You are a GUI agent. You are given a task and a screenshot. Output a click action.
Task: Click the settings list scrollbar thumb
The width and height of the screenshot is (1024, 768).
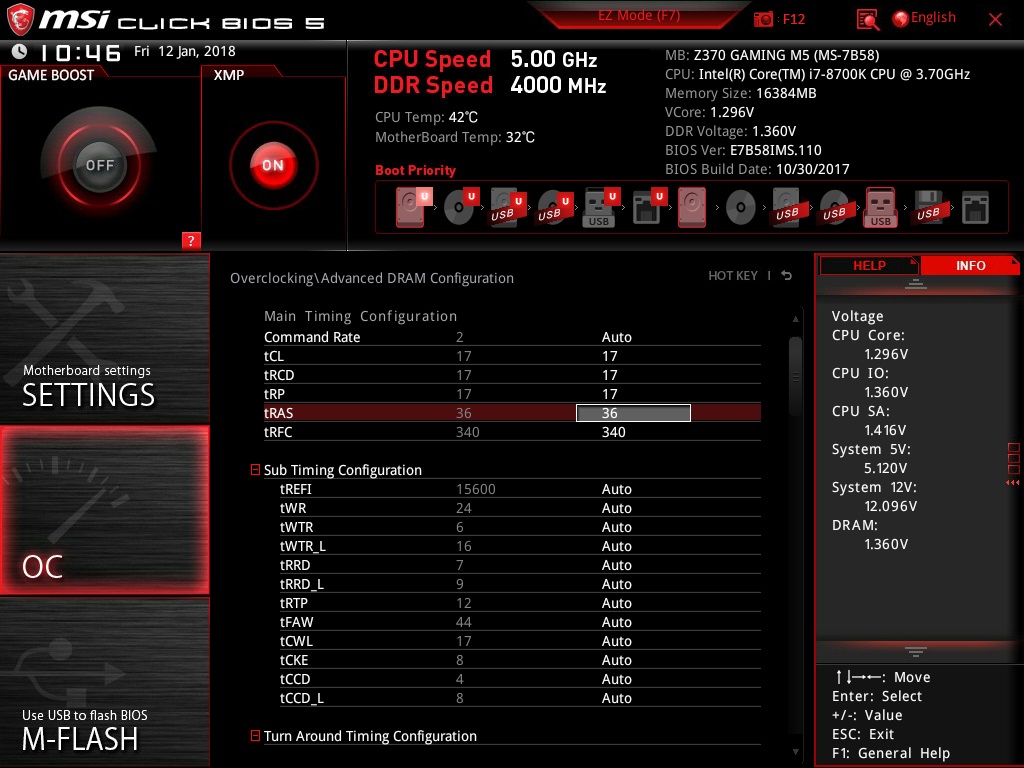tap(795, 376)
